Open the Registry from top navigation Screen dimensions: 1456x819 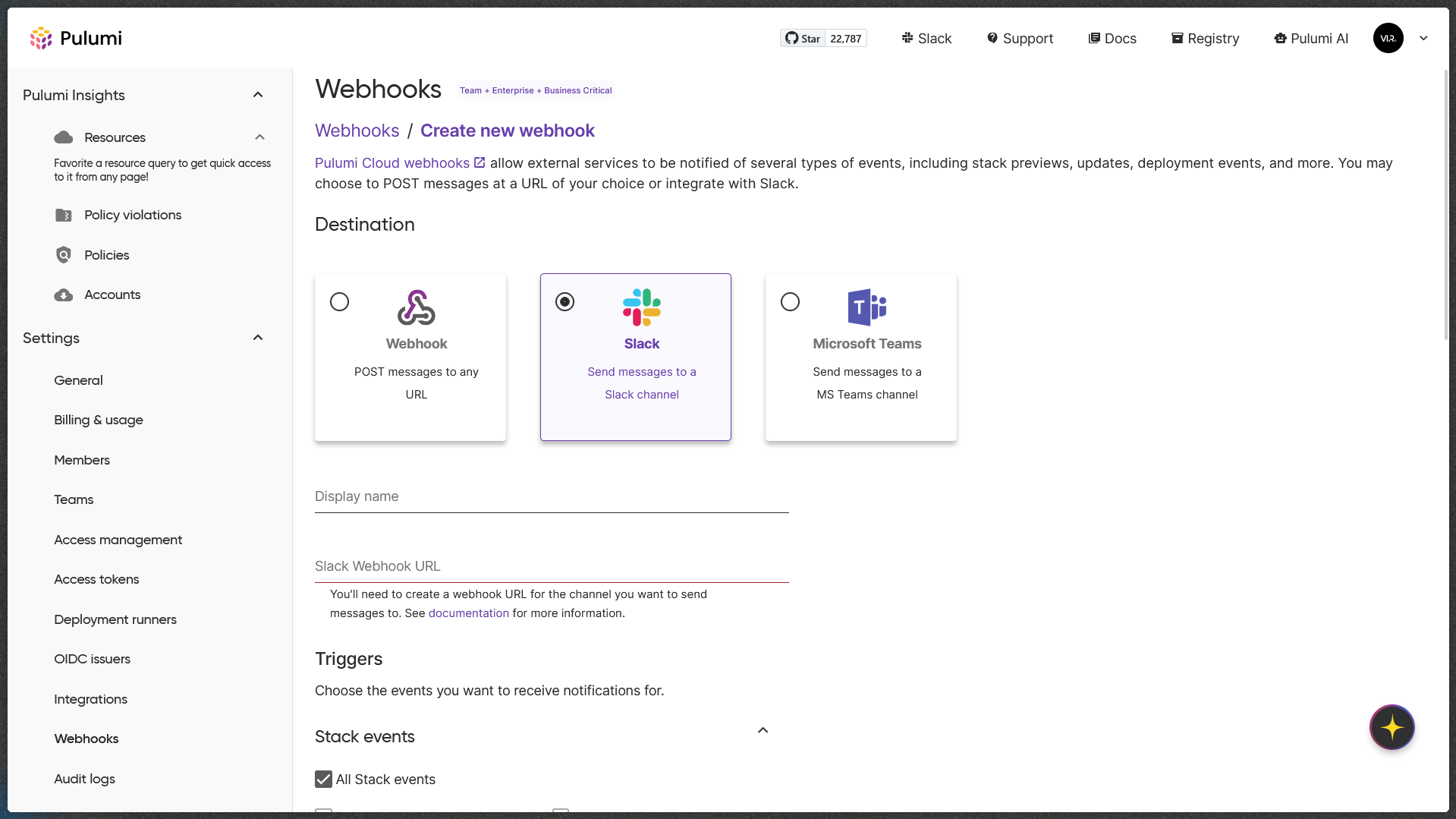pos(1205,39)
